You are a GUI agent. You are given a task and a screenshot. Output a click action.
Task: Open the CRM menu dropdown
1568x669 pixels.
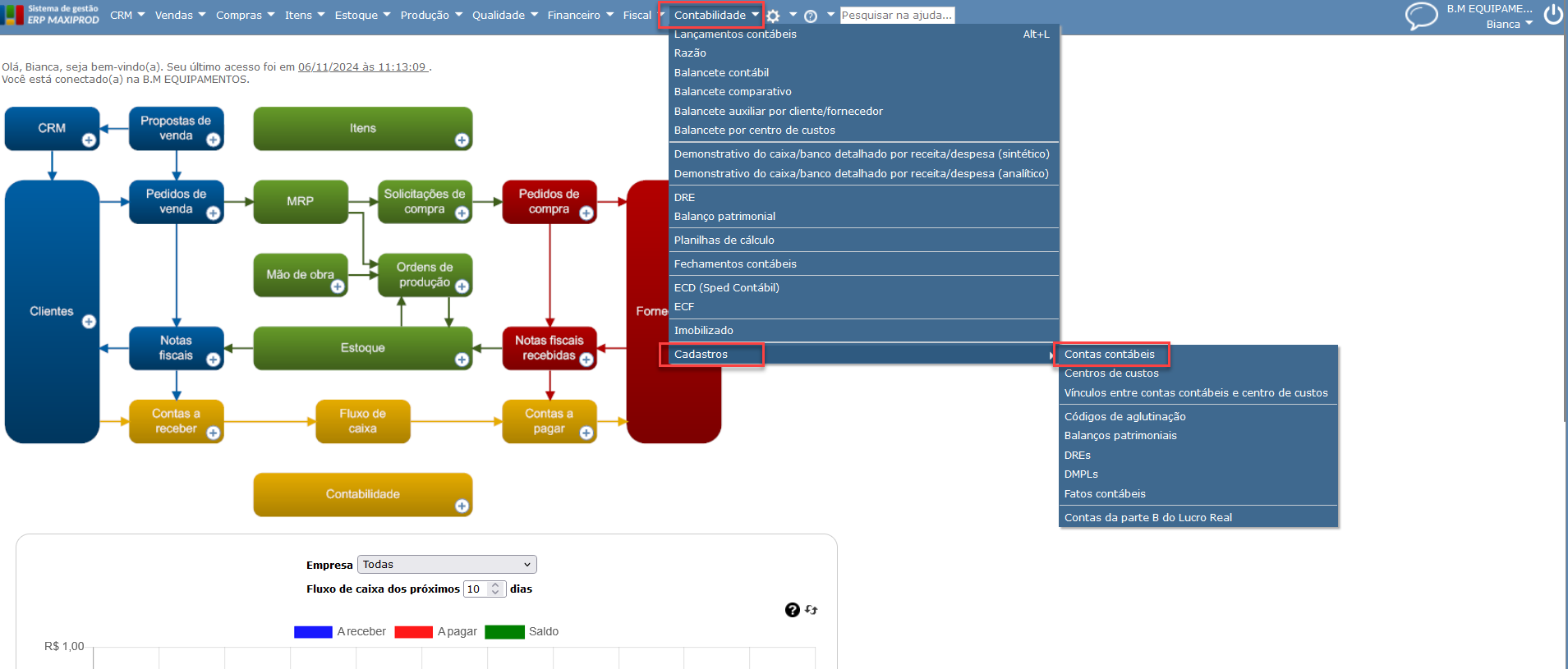point(127,15)
